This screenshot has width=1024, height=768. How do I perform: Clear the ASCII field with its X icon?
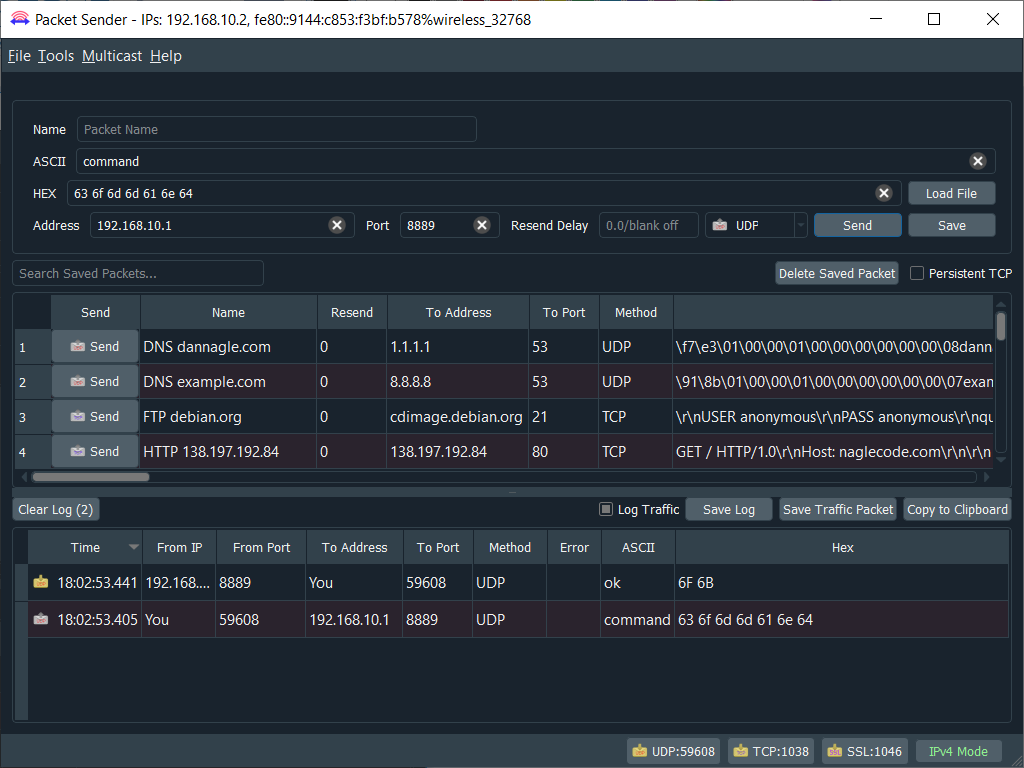coord(978,161)
